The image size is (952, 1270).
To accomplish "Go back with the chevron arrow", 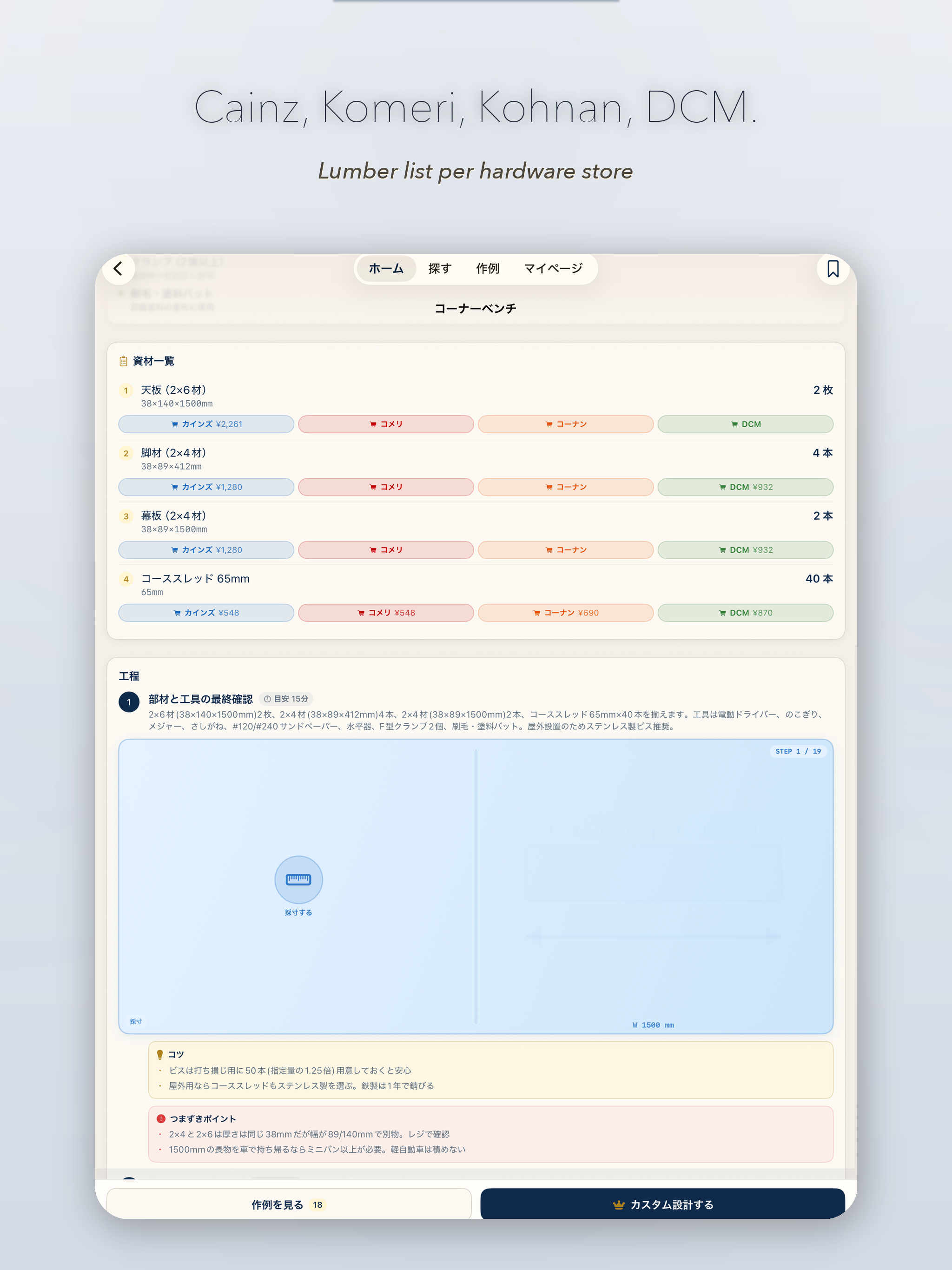I will pos(118,269).
